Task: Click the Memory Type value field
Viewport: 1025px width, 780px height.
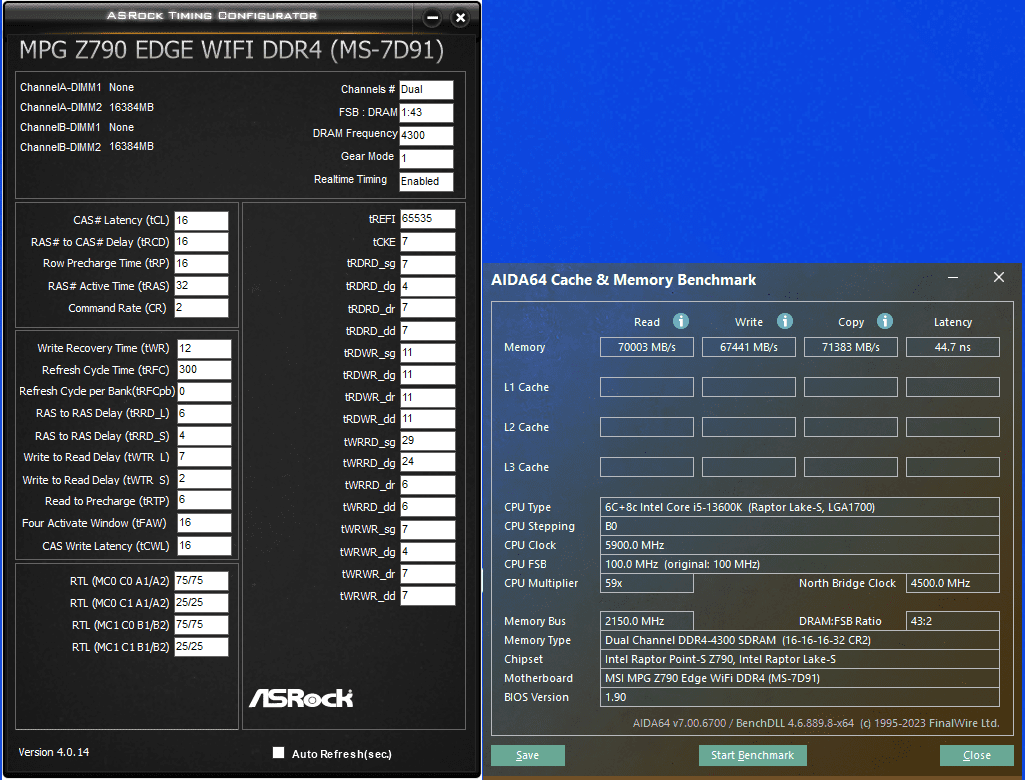Action: (x=799, y=640)
